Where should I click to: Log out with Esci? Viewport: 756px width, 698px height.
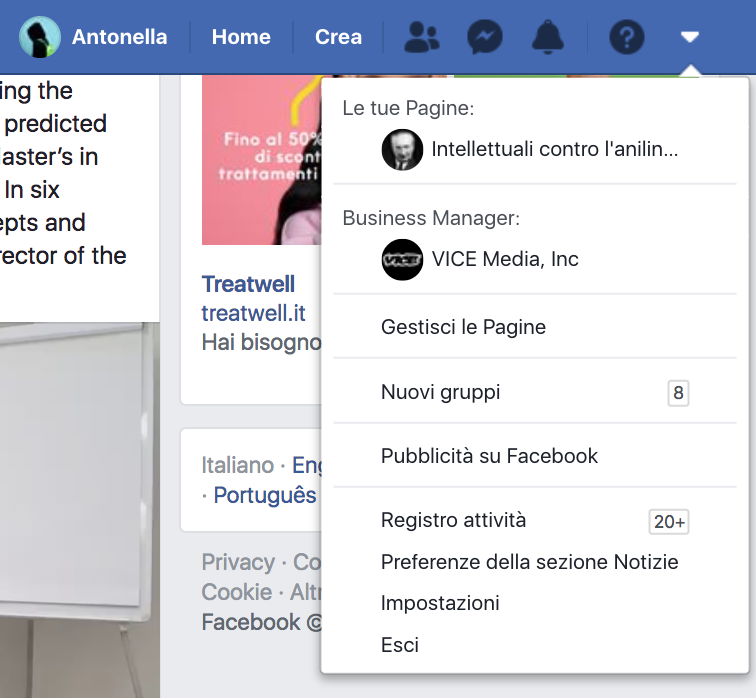400,645
